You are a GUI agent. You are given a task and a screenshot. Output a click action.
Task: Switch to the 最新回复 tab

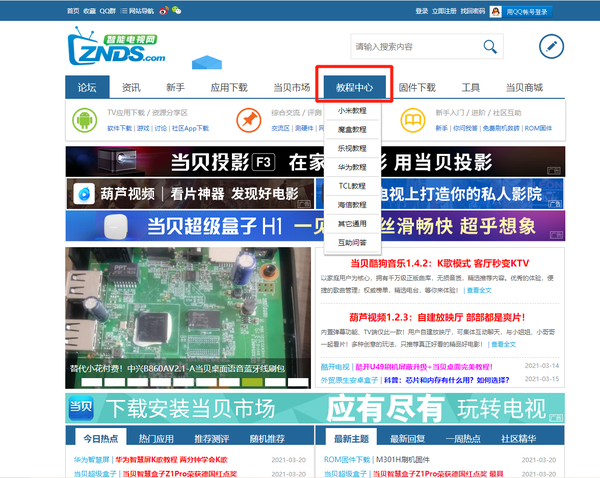(407, 439)
